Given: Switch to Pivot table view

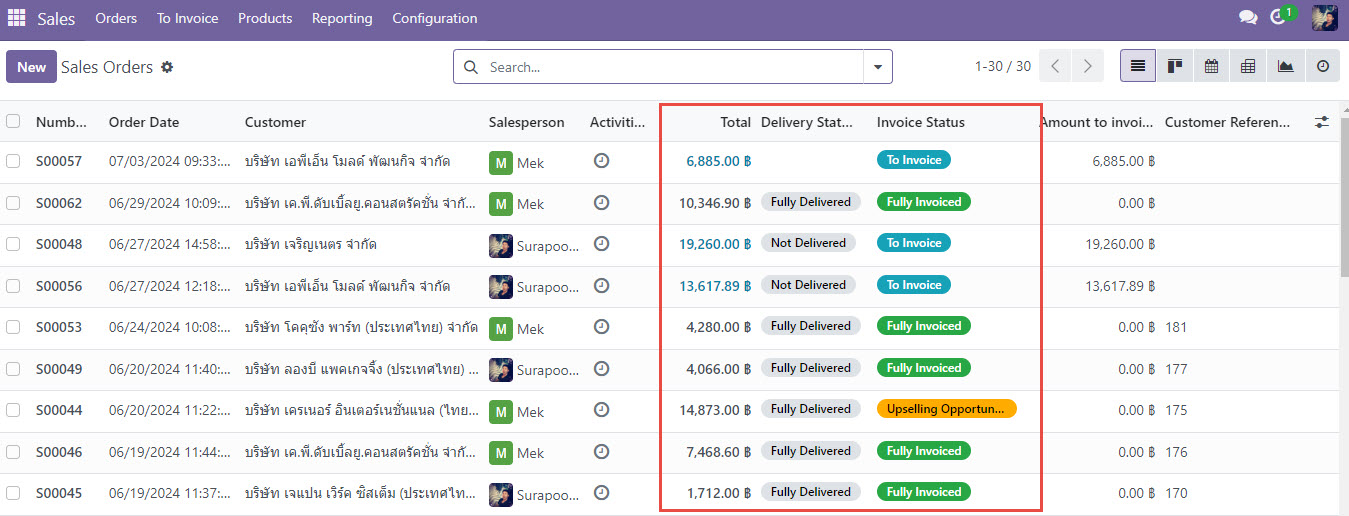Looking at the screenshot, I should (1248, 67).
